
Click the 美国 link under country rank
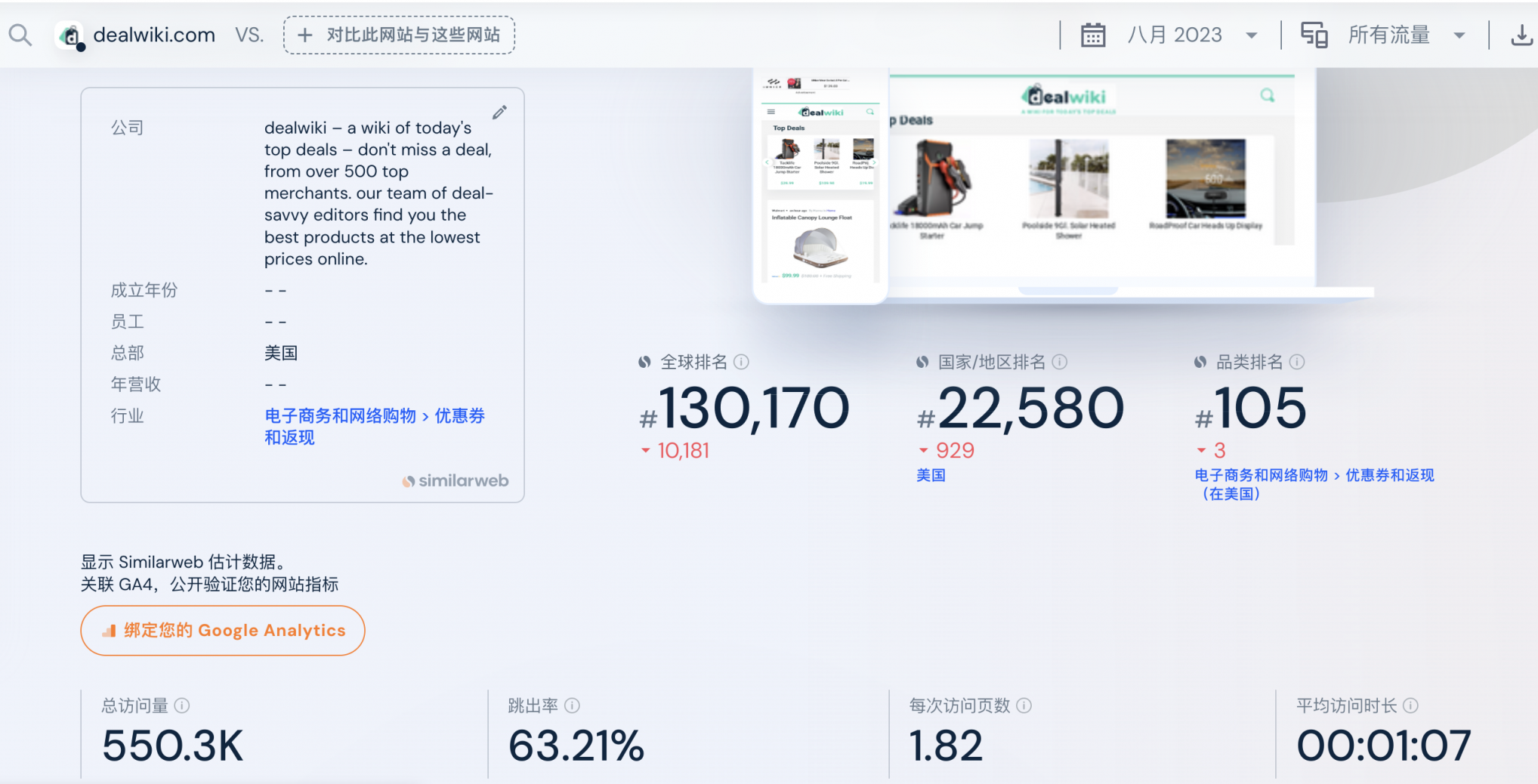click(930, 475)
